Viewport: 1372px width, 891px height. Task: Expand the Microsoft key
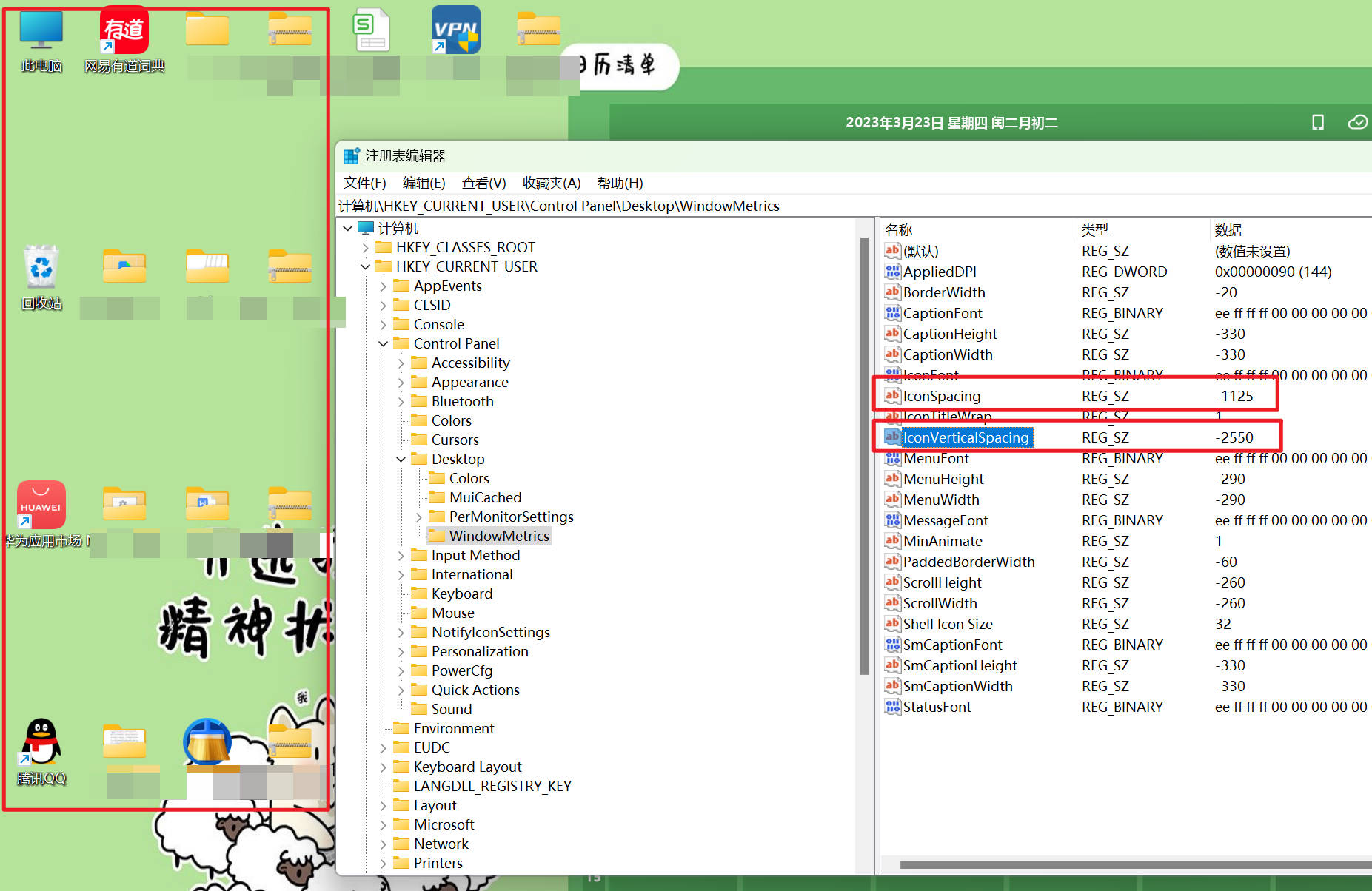point(384,824)
